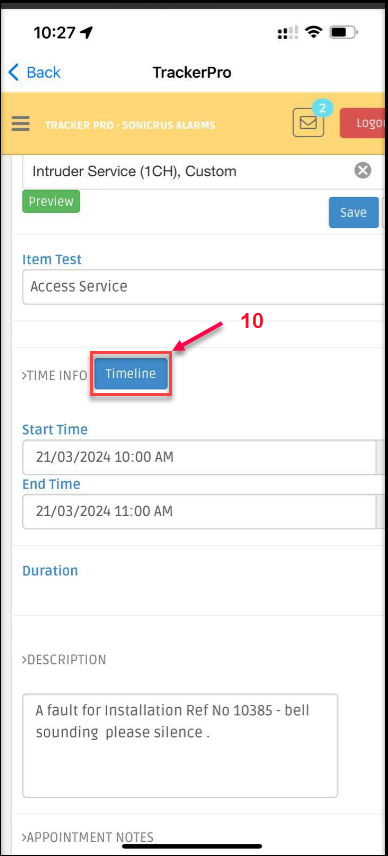Collapse the DESCRIPTION section header
Viewport: 388px width, 856px height.
point(64,659)
